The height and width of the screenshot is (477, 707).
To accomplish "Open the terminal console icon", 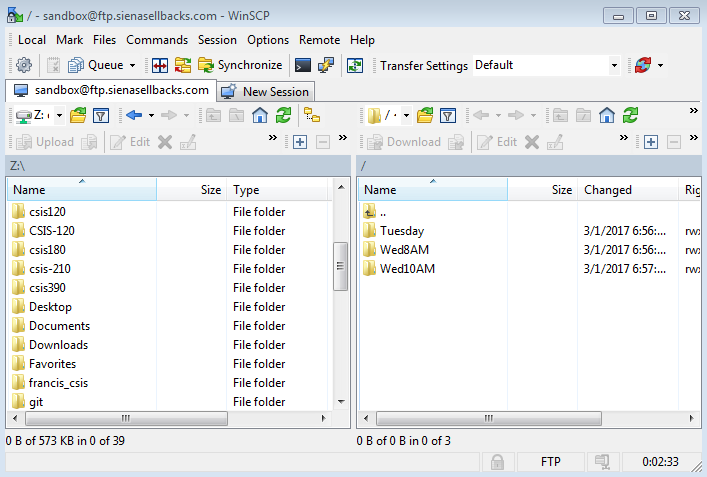I will pos(302,65).
